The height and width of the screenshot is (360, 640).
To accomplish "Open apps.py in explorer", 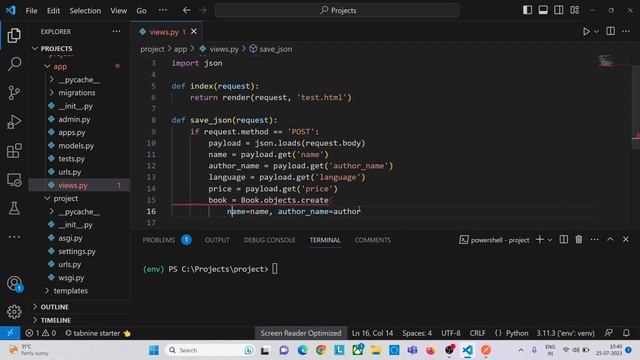I will click(80, 132).
